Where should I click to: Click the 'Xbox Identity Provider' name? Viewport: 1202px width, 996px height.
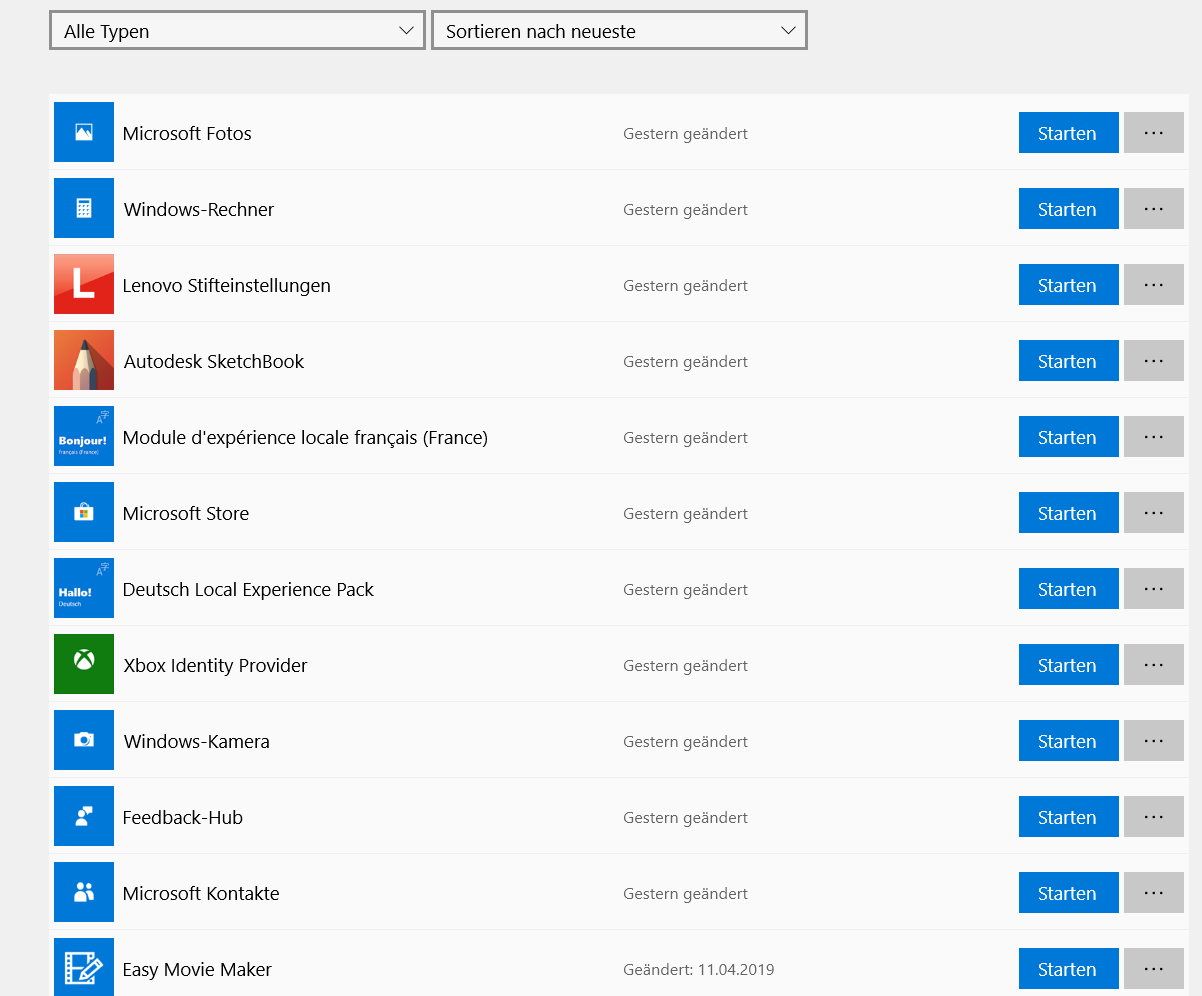215,665
